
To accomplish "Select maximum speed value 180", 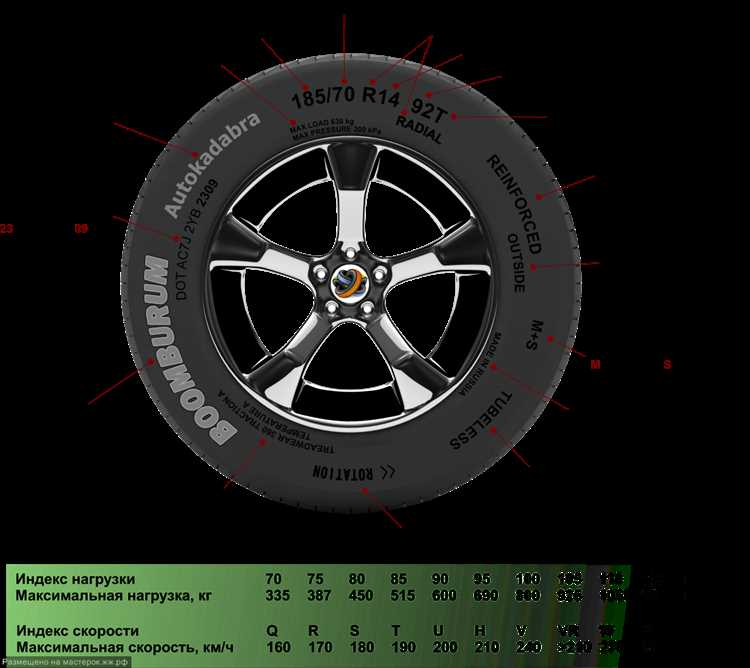I will click(x=361, y=647).
